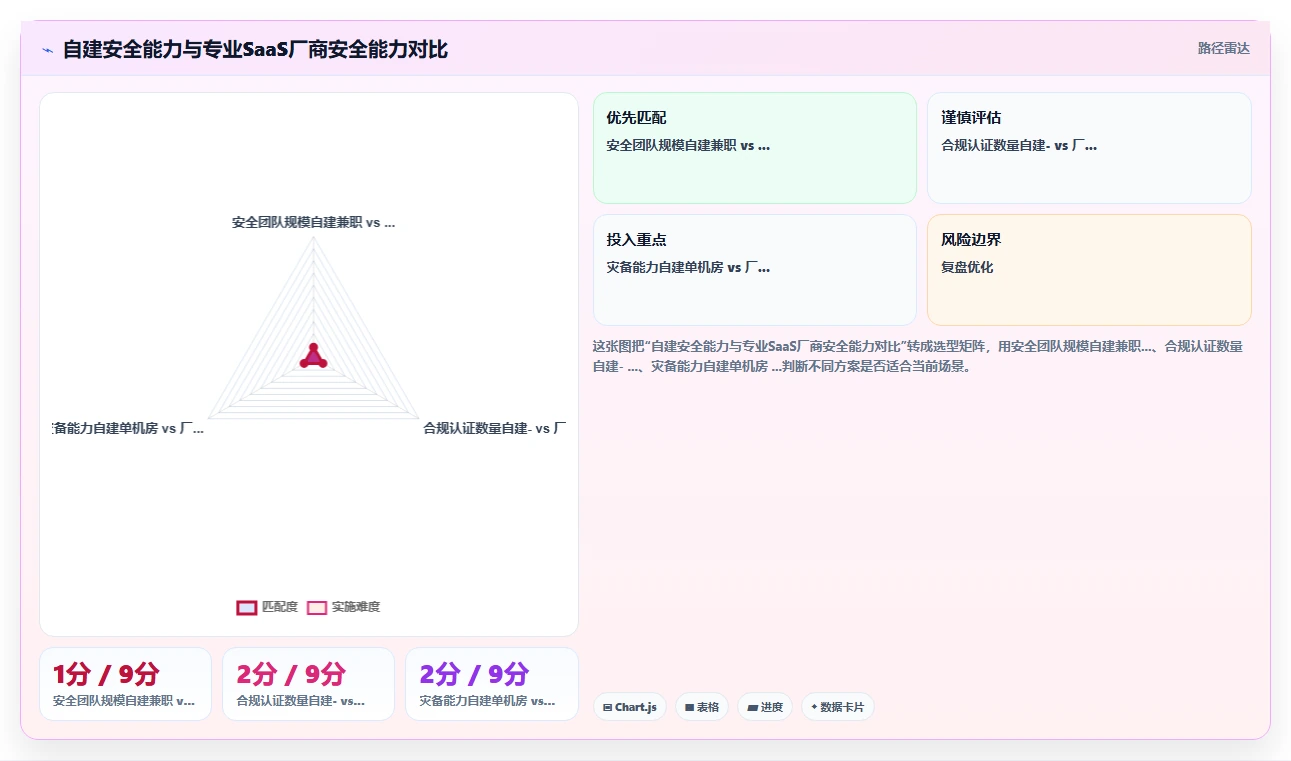The image size is (1291, 761).
Task: Select the 进度 tag chip
Action: (765, 707)
